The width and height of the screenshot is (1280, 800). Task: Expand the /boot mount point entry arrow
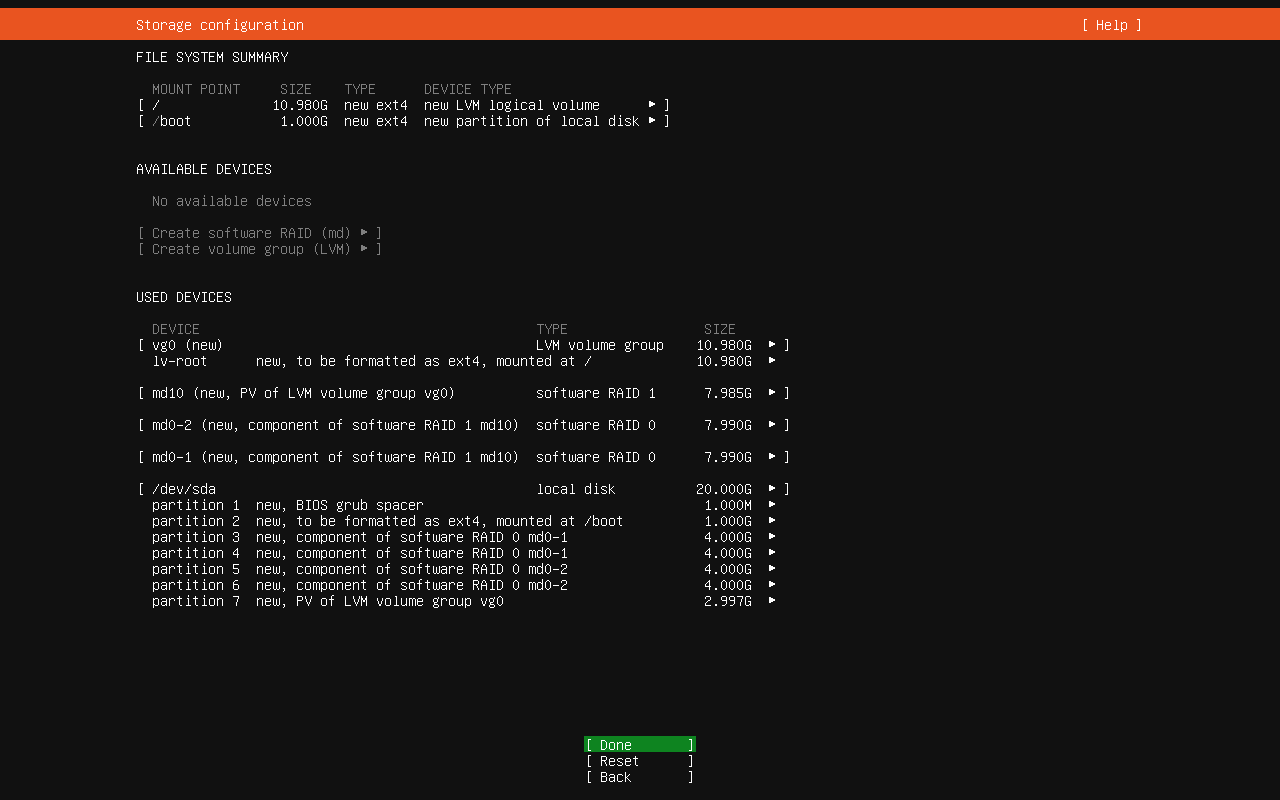click(652, 121)
